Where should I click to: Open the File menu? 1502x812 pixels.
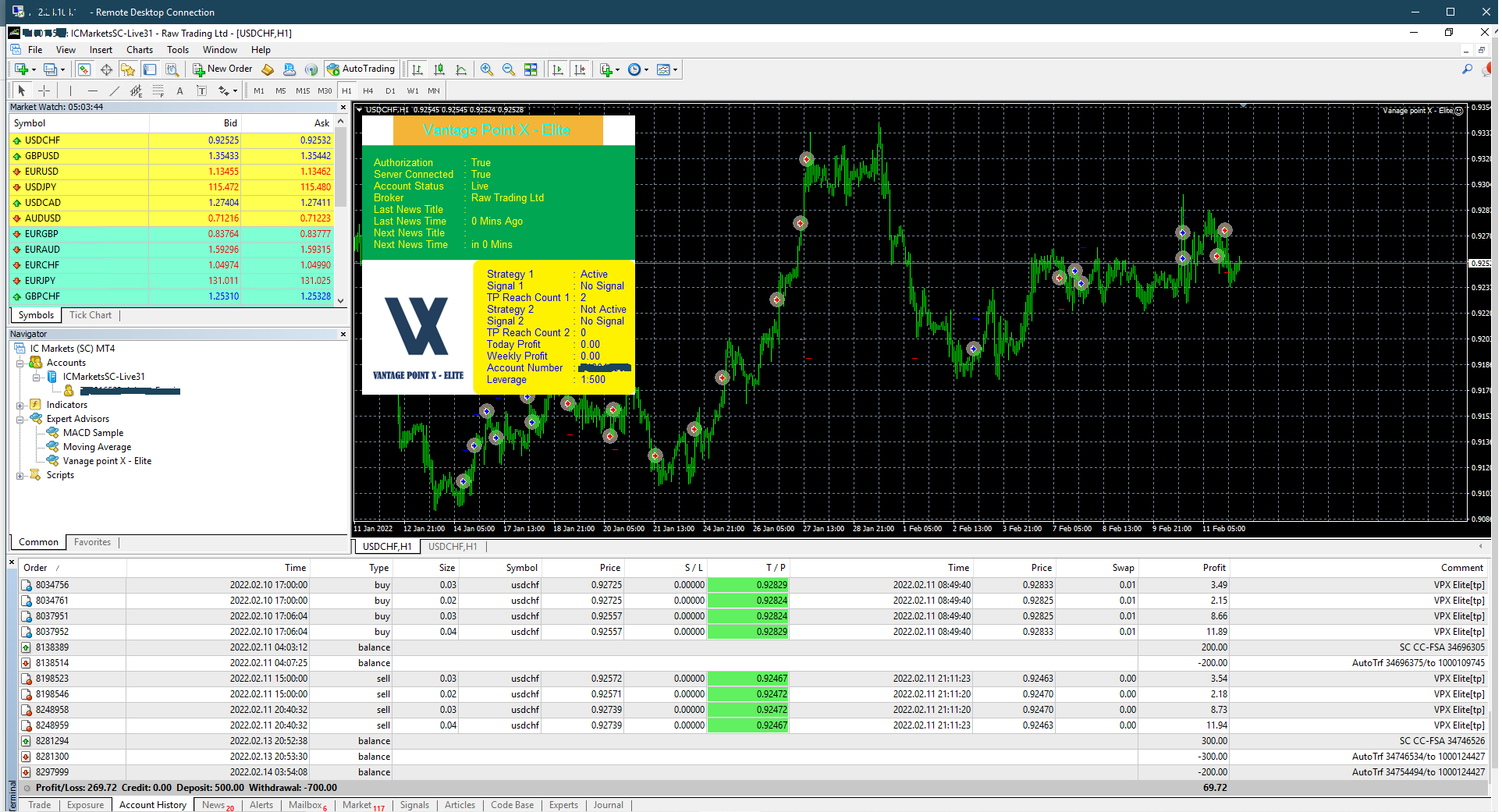pos(35,49)
